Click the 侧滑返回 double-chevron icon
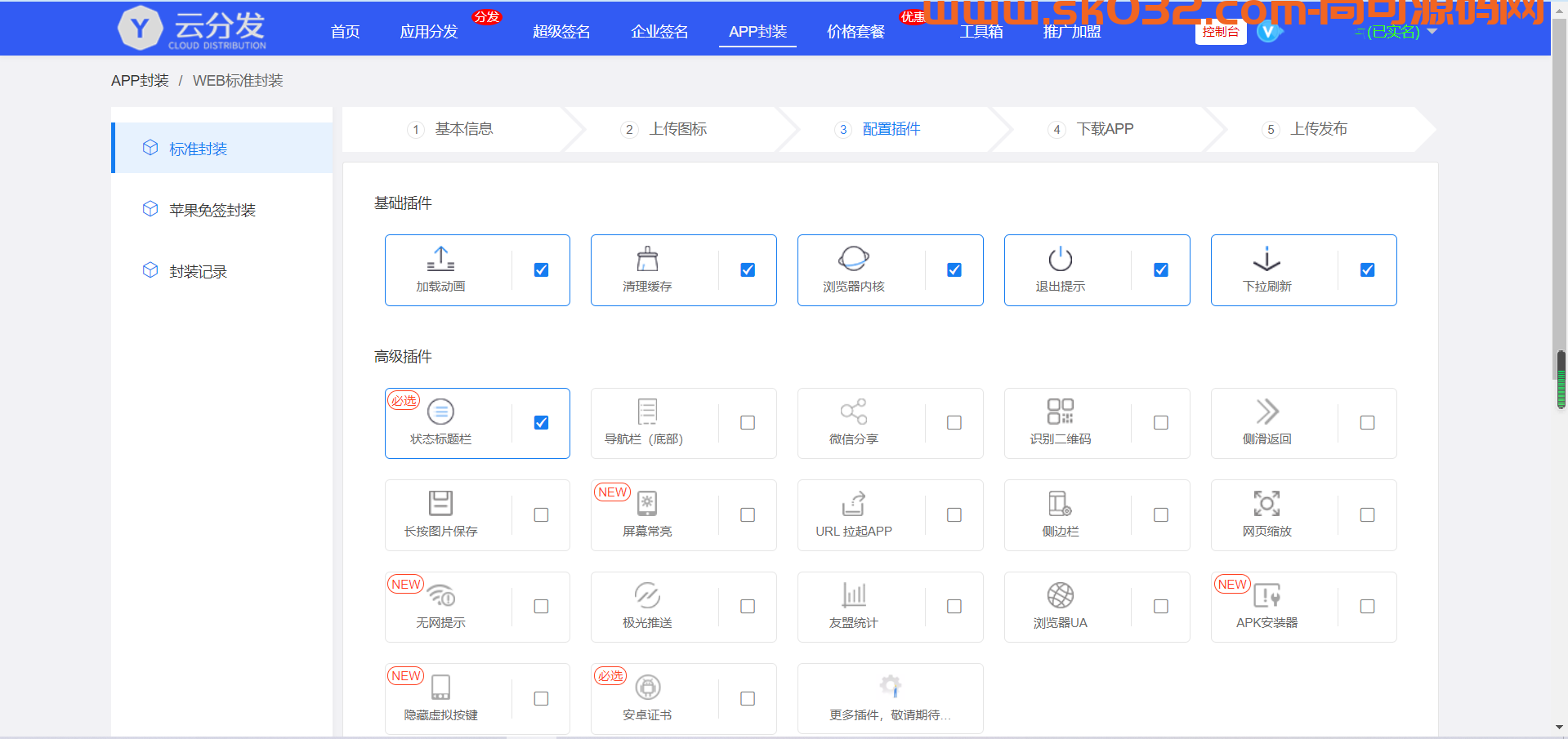The image size is (1568, 739). (x=1266, y=412)
